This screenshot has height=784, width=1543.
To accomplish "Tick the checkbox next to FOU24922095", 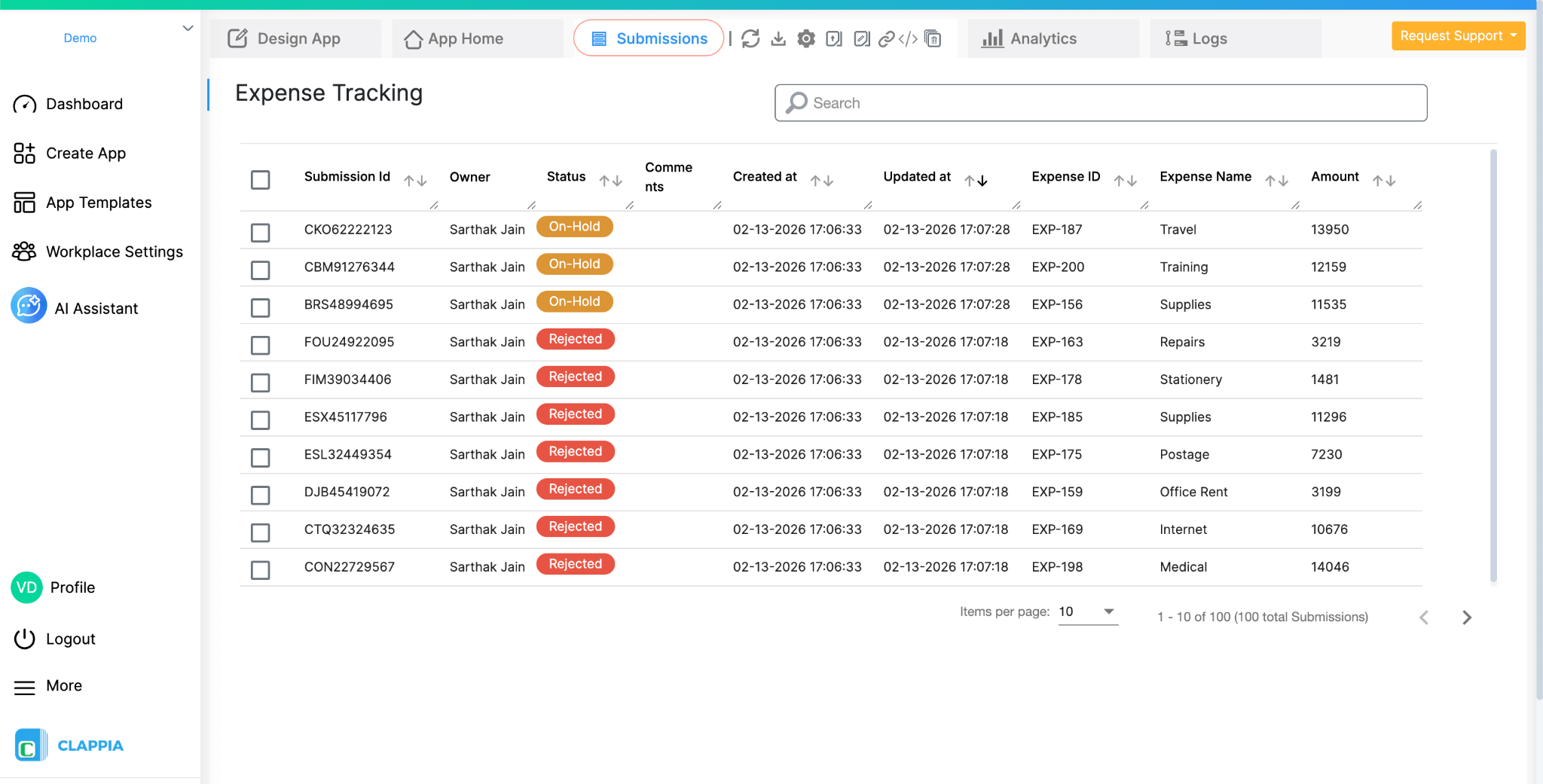I will tap(260, 345).
